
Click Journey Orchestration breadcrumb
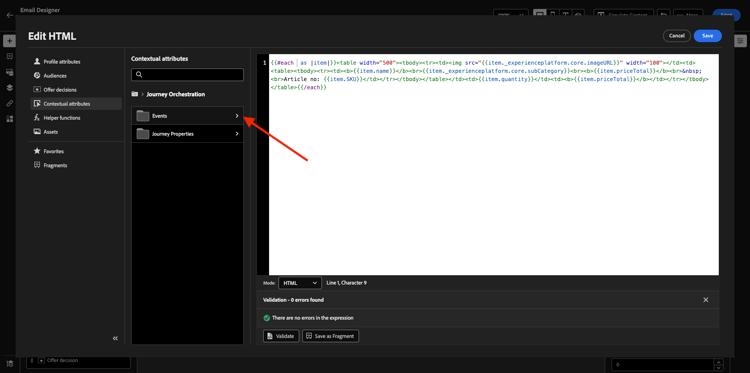[176, 94]
